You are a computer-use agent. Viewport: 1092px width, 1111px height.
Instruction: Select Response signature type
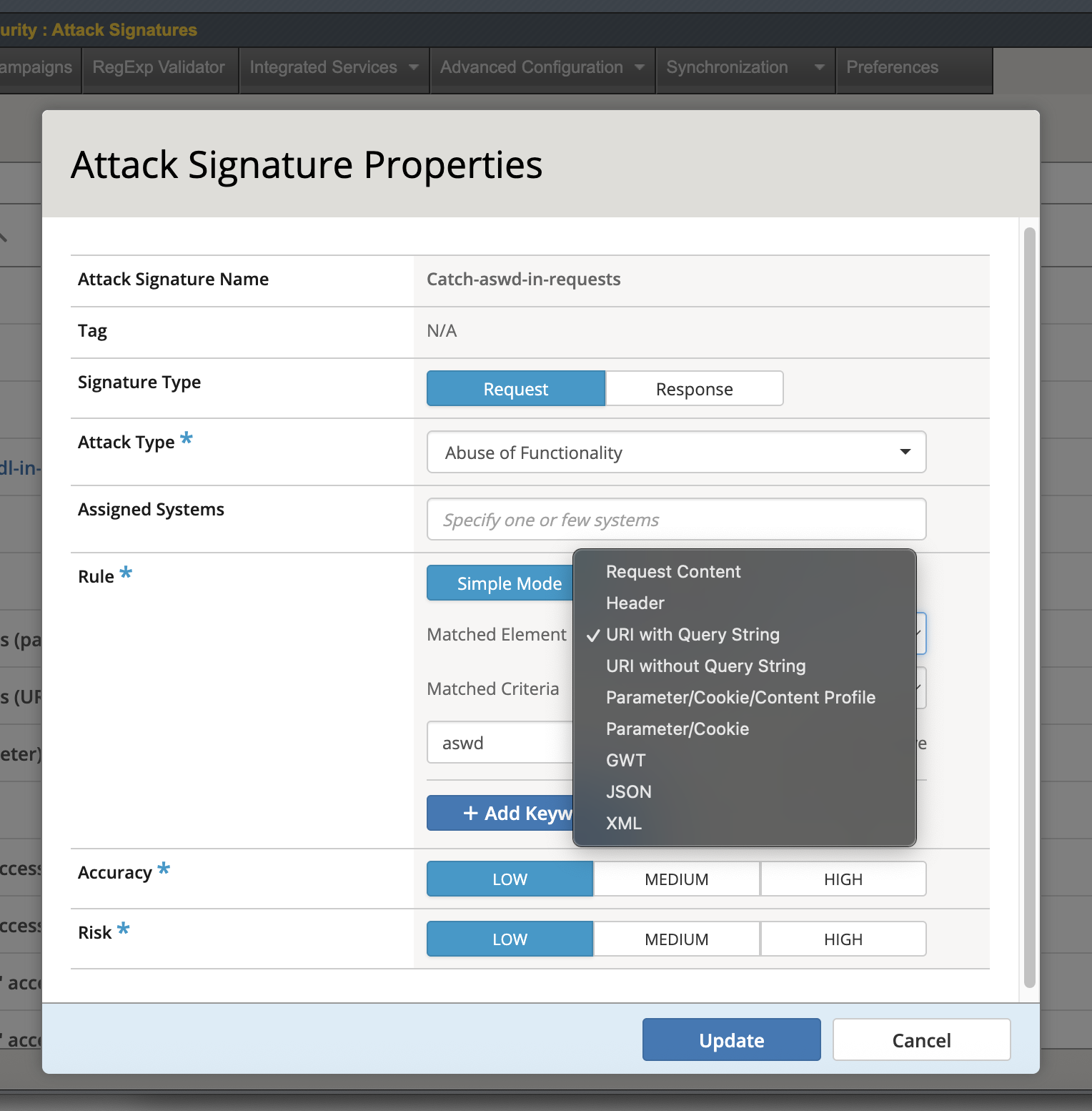[695, 388]
